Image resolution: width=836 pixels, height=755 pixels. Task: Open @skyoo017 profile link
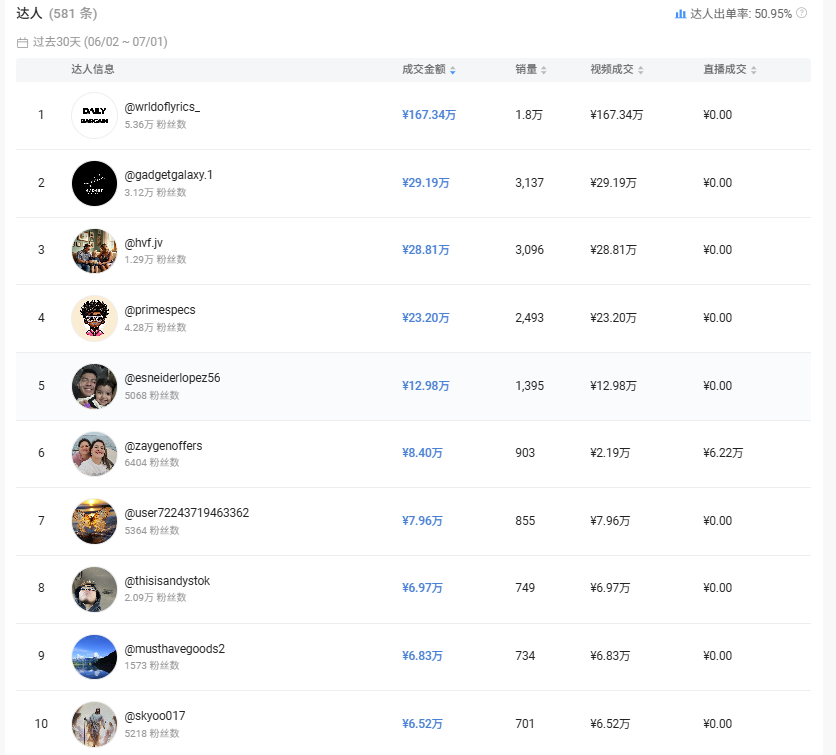pyautogui.click(x=155, y=716)
